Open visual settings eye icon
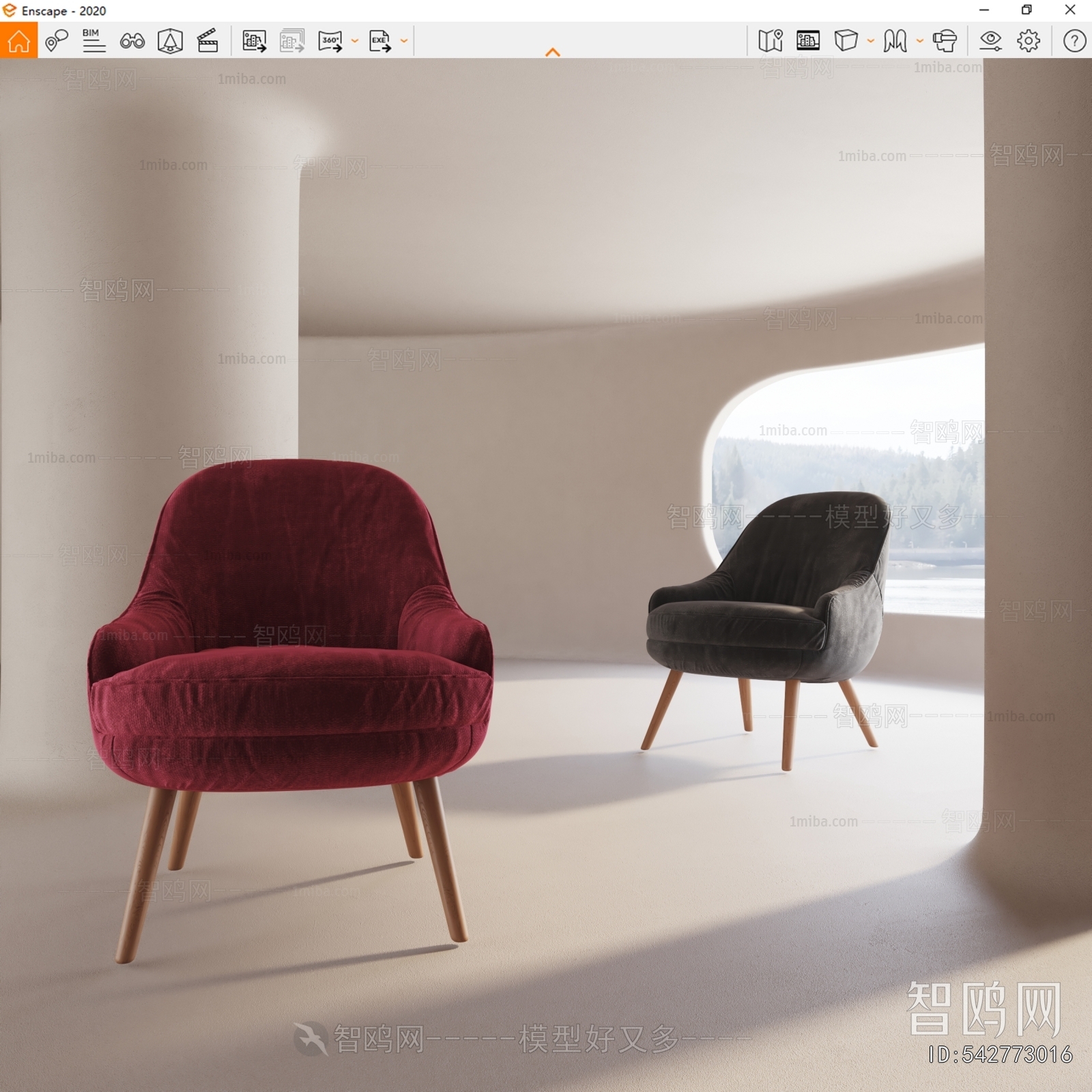This screenshot has width=1092, height=1092. coord(990,41)
